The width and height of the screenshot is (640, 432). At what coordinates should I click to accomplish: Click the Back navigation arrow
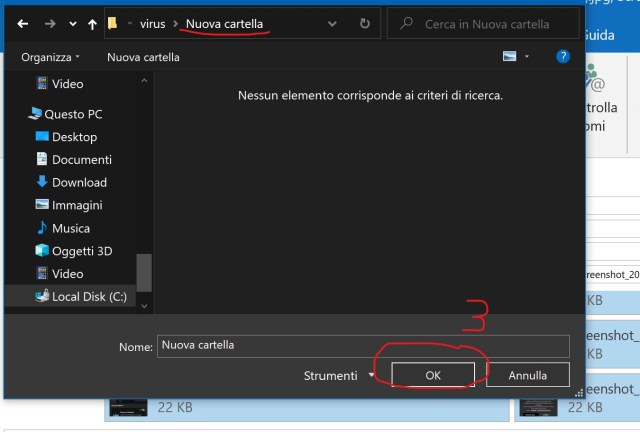click(23, 23)
